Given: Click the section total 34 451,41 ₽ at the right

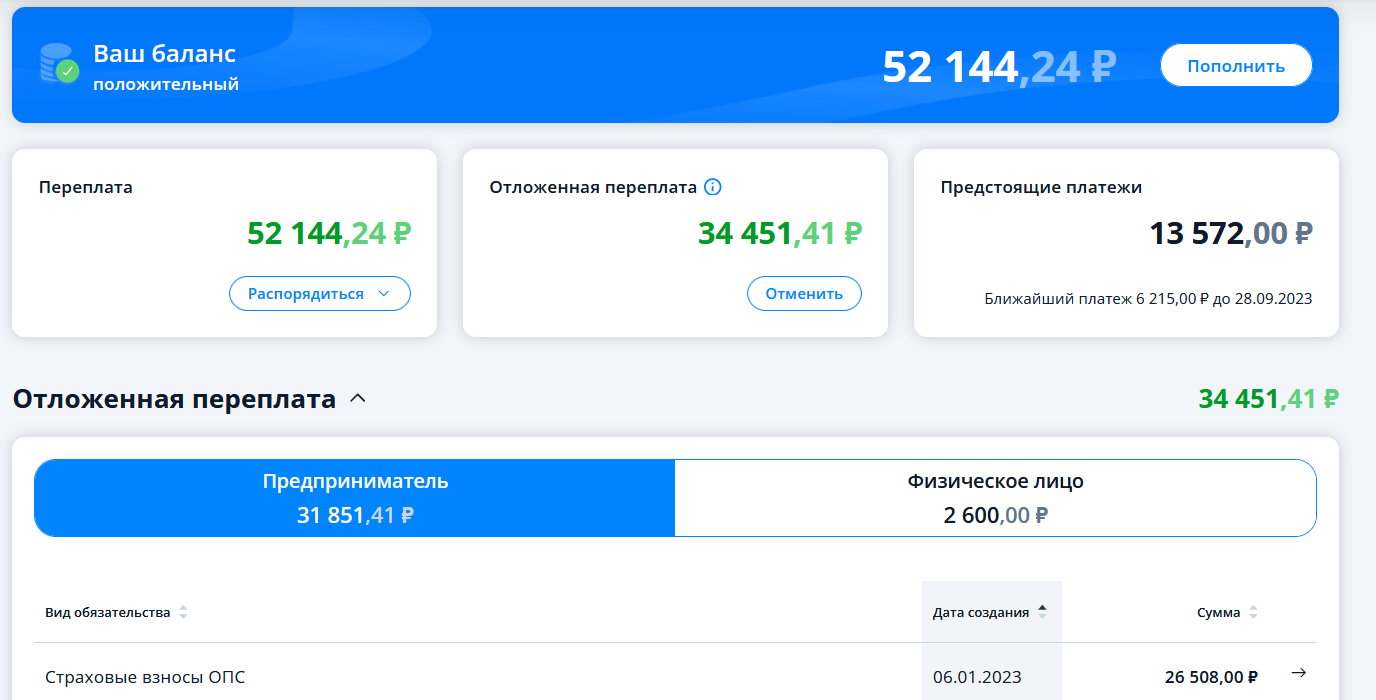Looking at the screenshot, I should click(1269, 399).
